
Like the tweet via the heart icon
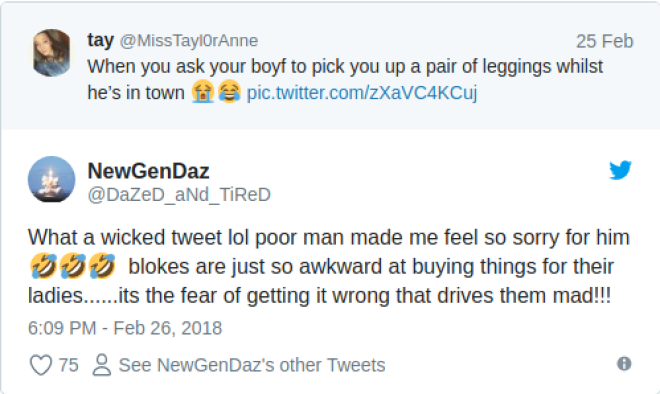click(x=41, y=365)
